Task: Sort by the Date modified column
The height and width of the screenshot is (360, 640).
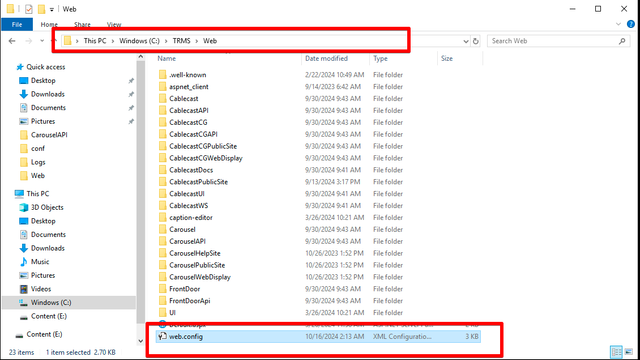Action: pyautogui.click(x=326, y=58)
